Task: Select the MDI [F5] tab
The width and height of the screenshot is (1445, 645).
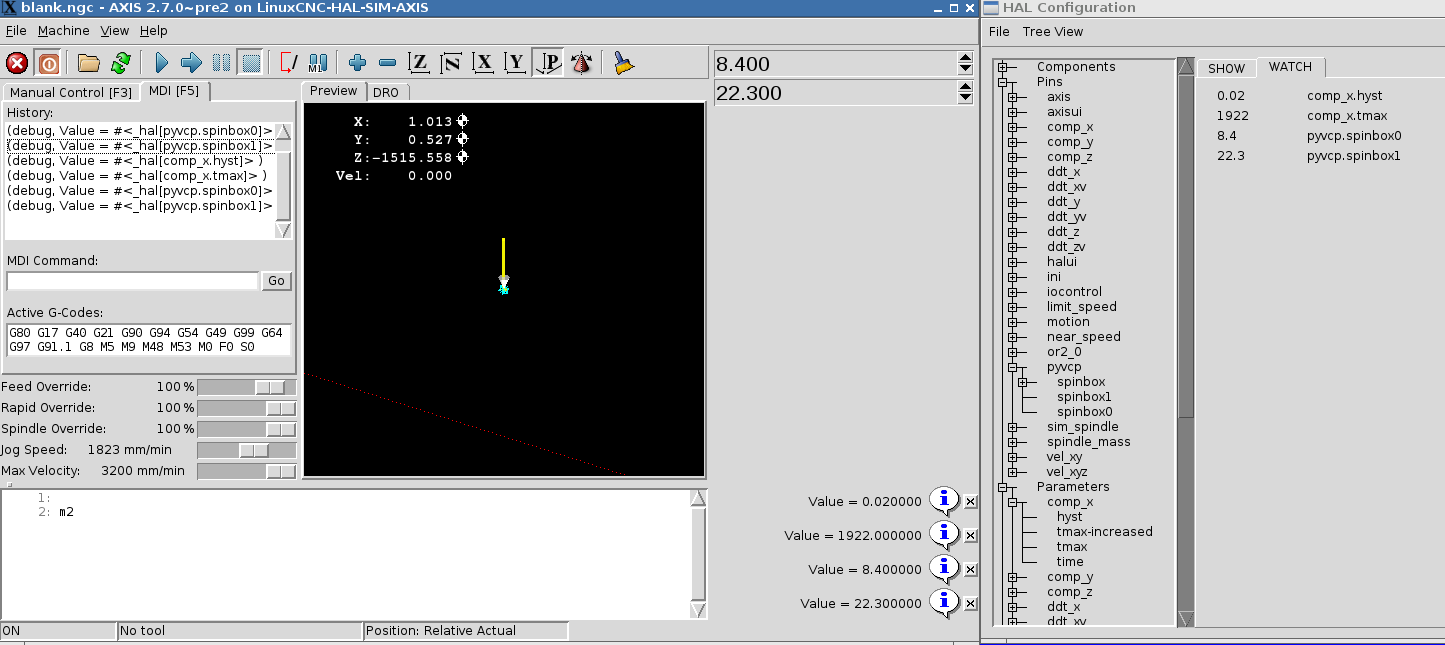Action: tap(174, 91)
